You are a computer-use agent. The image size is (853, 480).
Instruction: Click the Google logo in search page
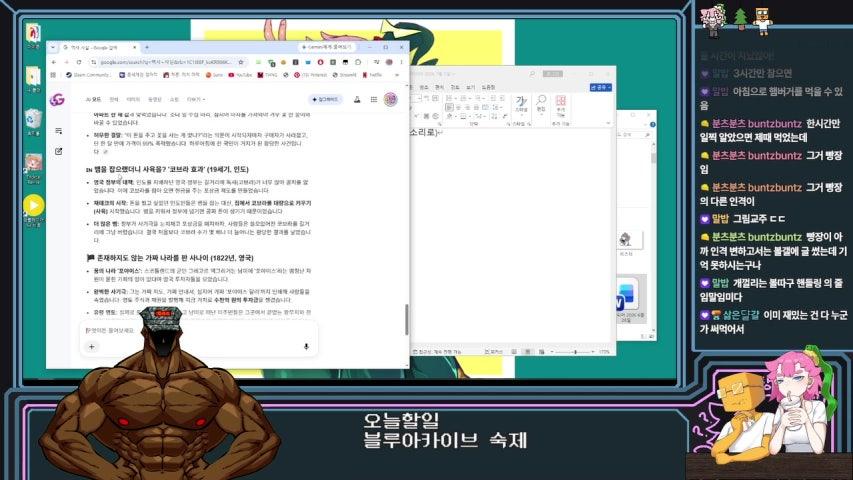click(x=57, y=100)
